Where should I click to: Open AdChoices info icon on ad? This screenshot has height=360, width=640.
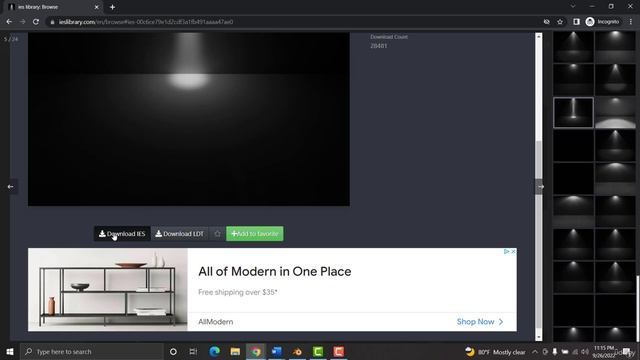(506, 251)
